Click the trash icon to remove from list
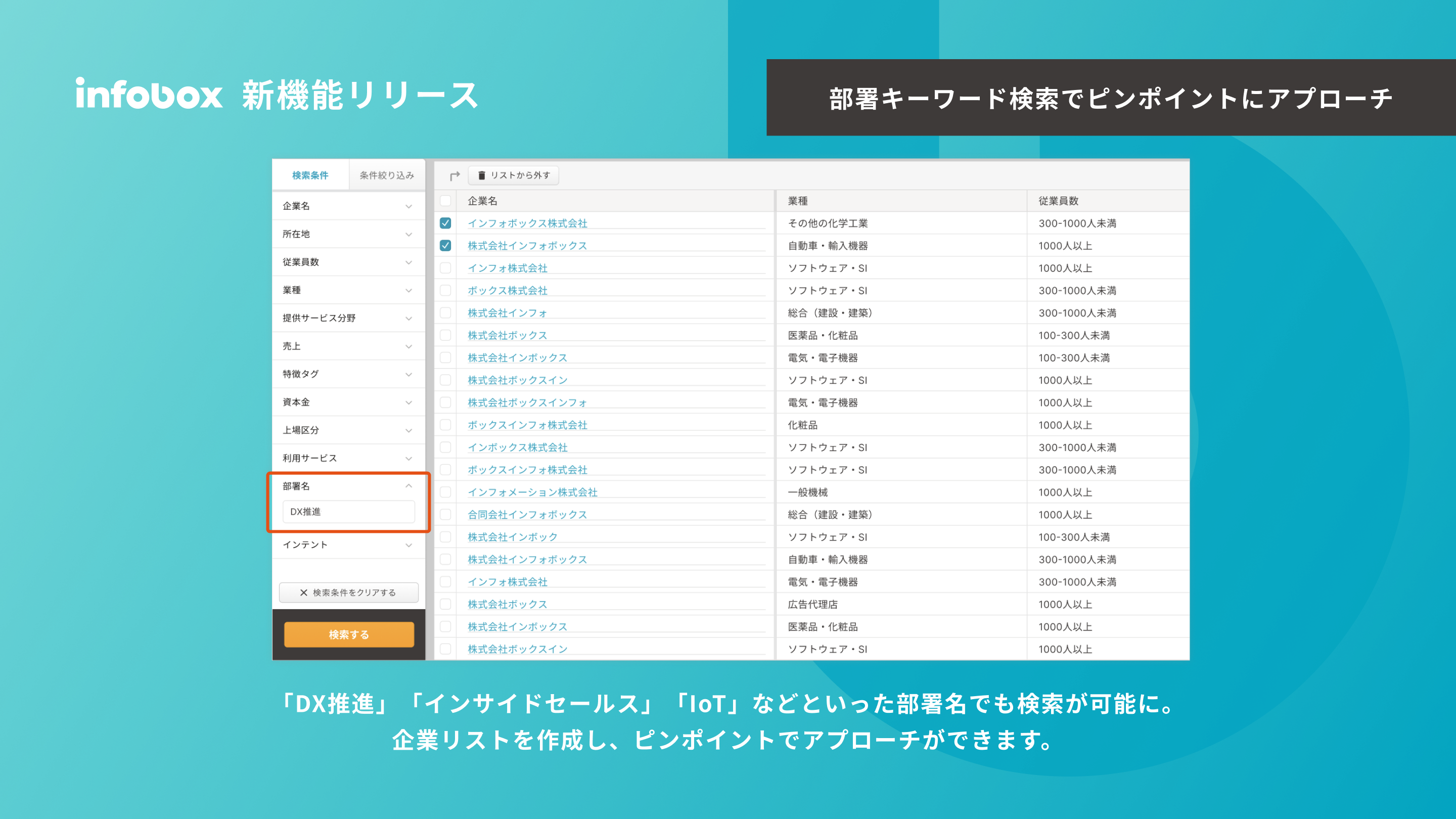This screenshot has width=1456, height=819. pyautogui.click(x=482, y=175)
